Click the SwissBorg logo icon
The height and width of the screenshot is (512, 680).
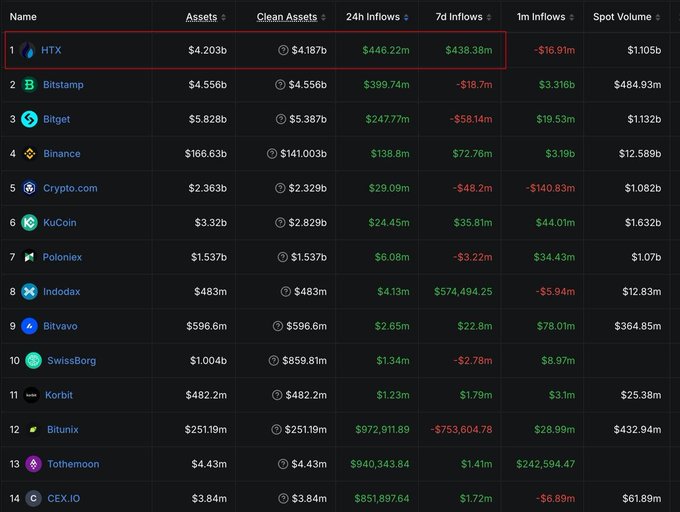(33, 361)
